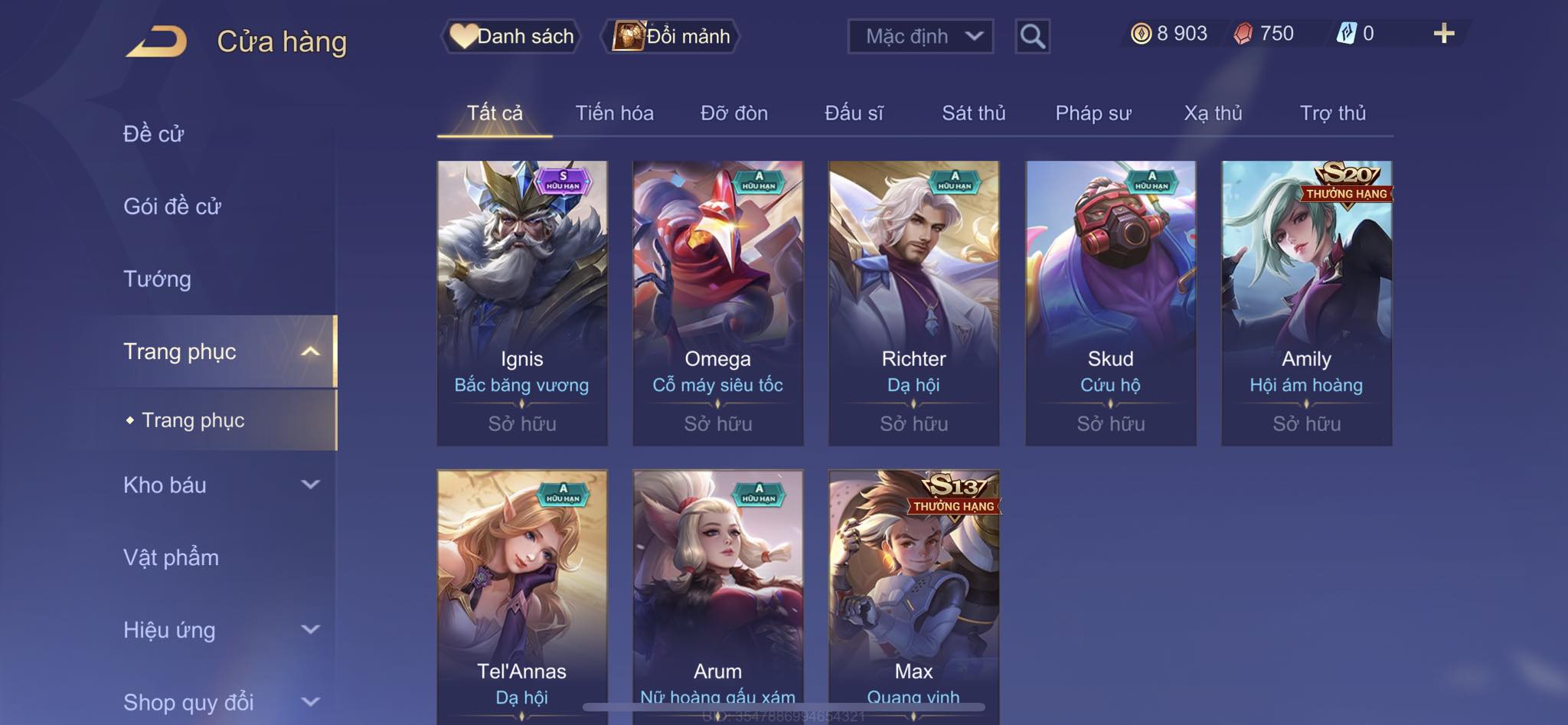Select the Tiến hóa filter tab
Screen dimensions: 1568x725
pyautogui.click(x=614, y=113)
